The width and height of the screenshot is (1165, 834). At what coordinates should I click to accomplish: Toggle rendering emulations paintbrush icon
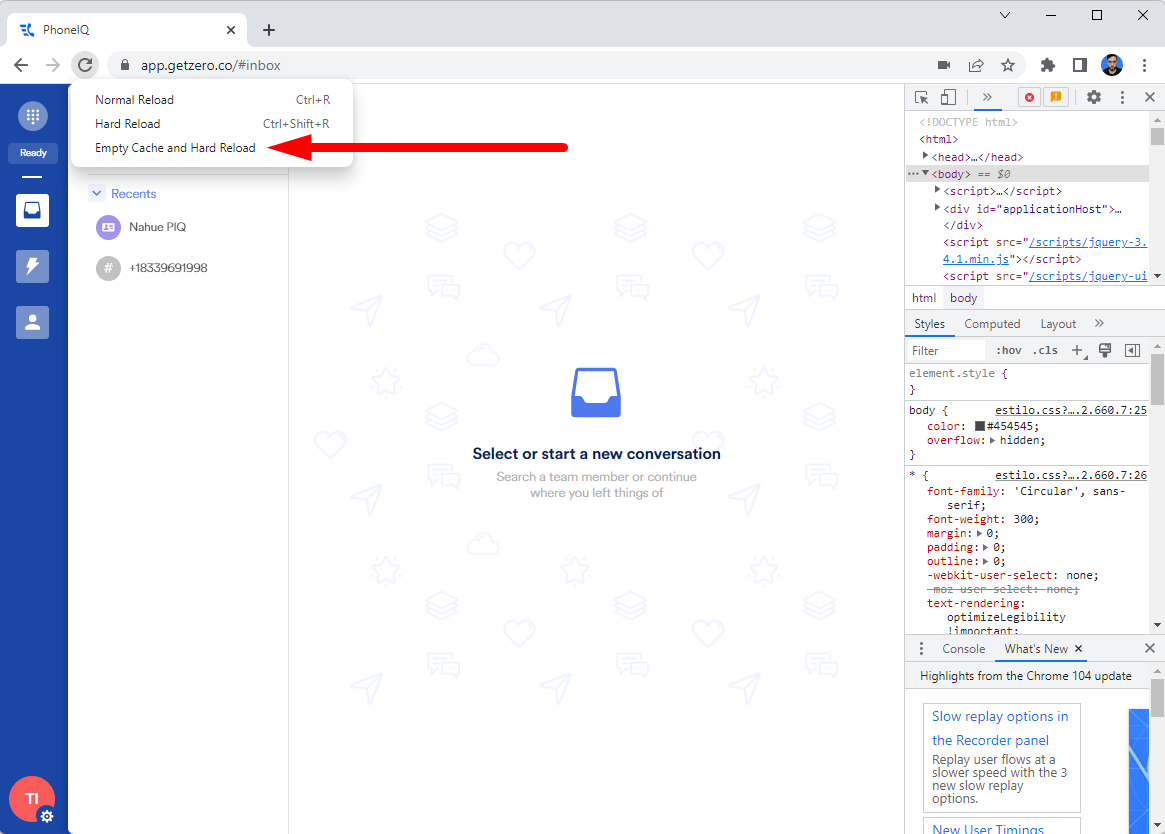click(1105, 350)
